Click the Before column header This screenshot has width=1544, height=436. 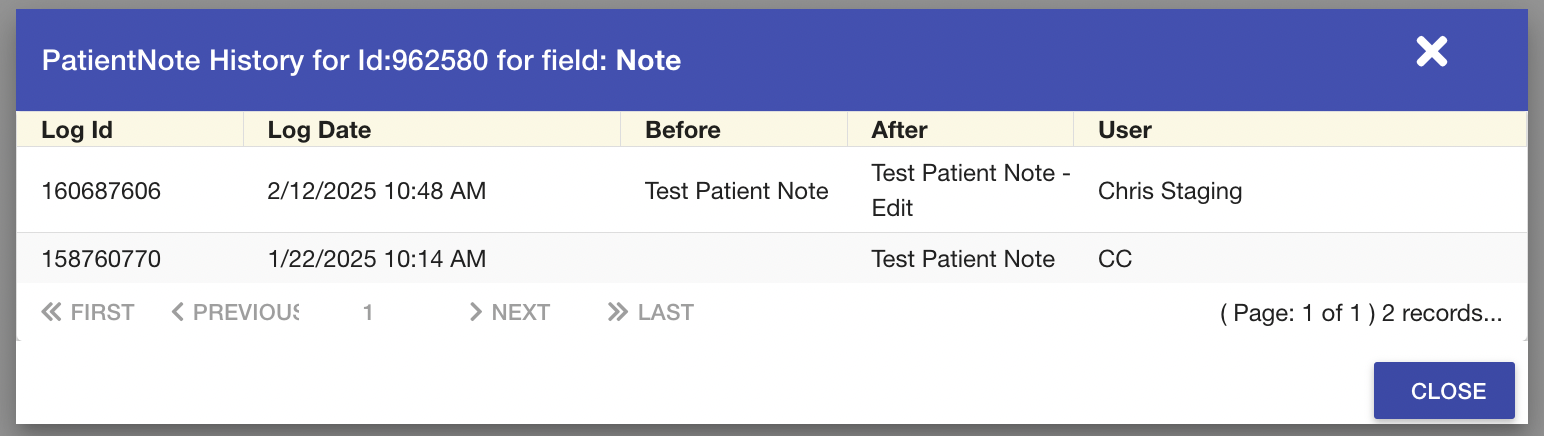pyautogui.click(x=683, y=130)
